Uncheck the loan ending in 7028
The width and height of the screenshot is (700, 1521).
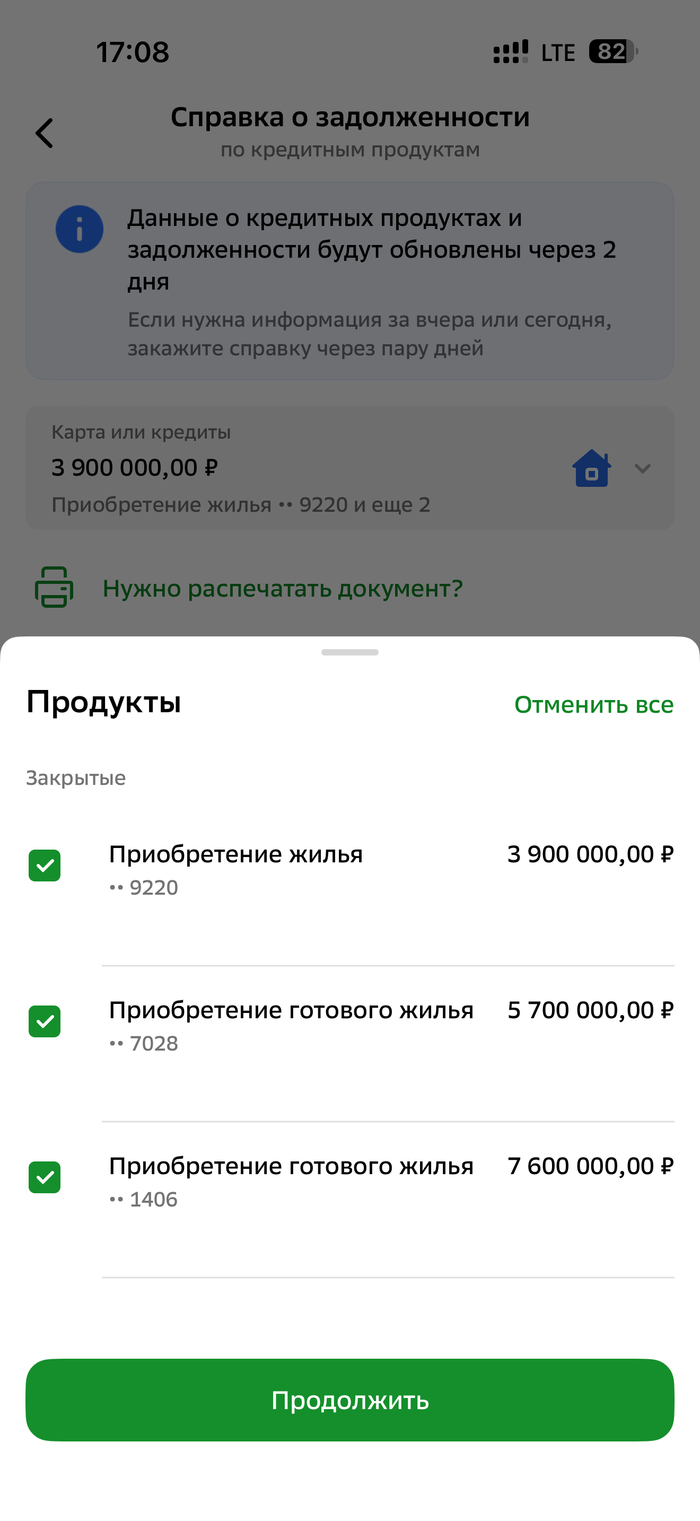pyautogui.click(x=45, y=1022)
